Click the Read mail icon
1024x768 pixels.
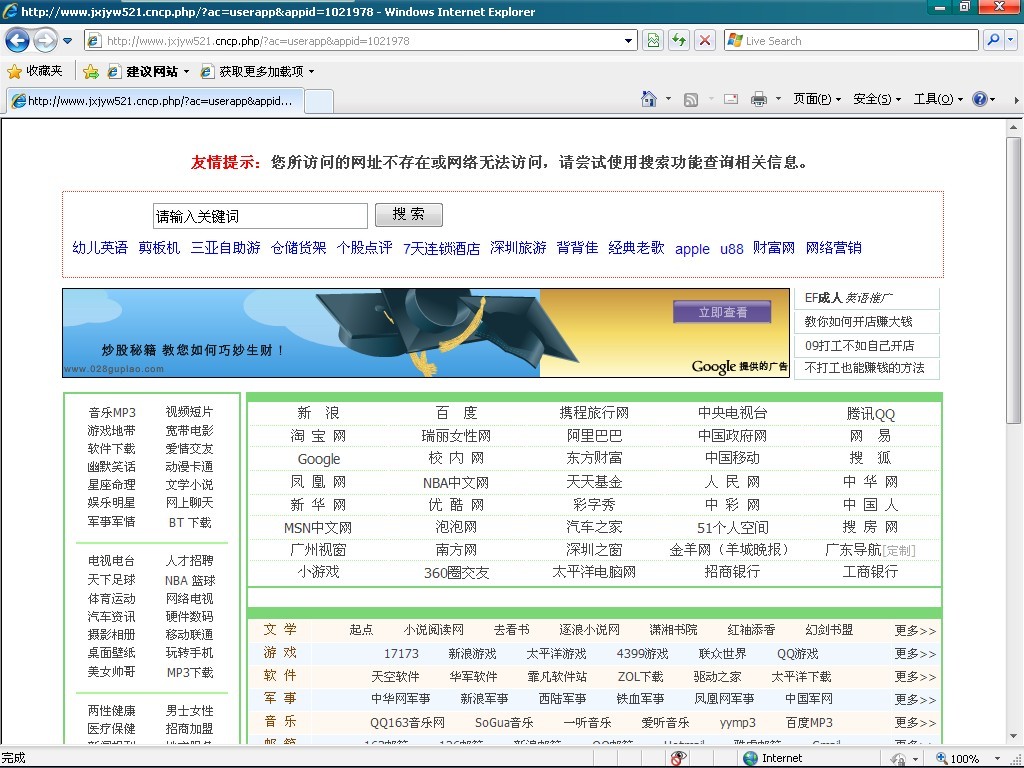[x=731, y=99]
